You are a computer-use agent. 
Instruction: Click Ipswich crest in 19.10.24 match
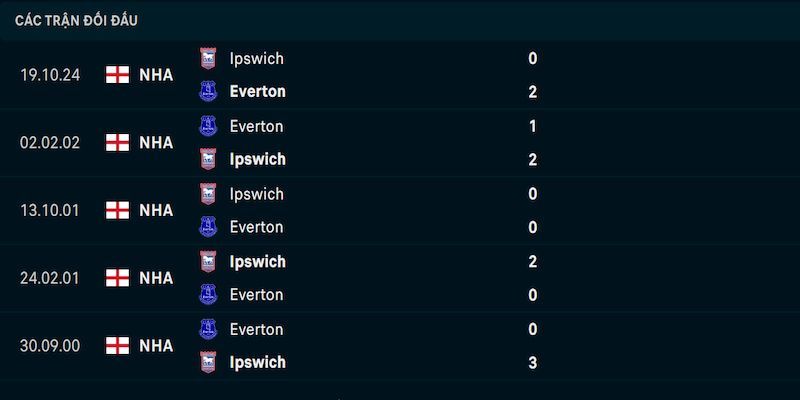pos(208,58)
